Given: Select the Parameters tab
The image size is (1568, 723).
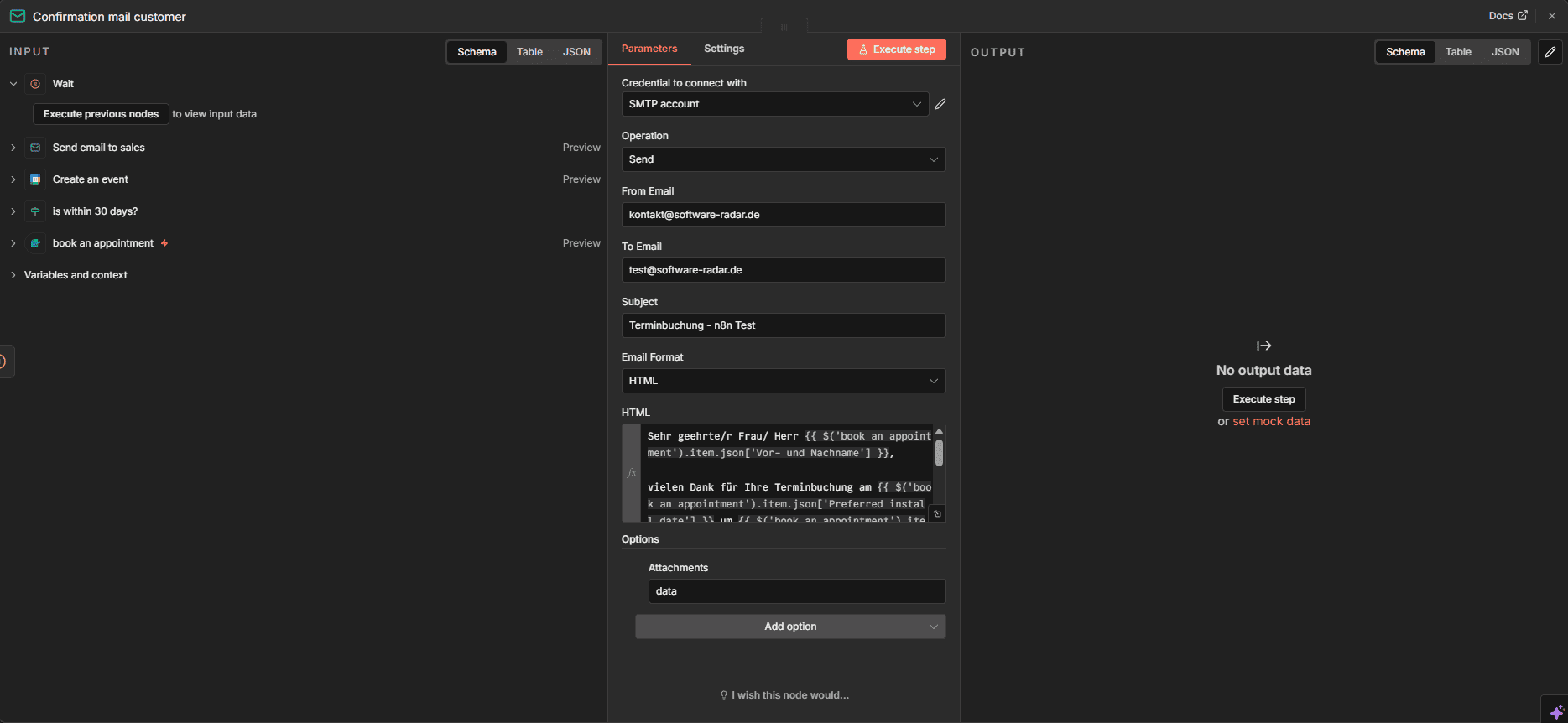Looking at the screenshot, I should pyautogui.click(x=649, y=49).
